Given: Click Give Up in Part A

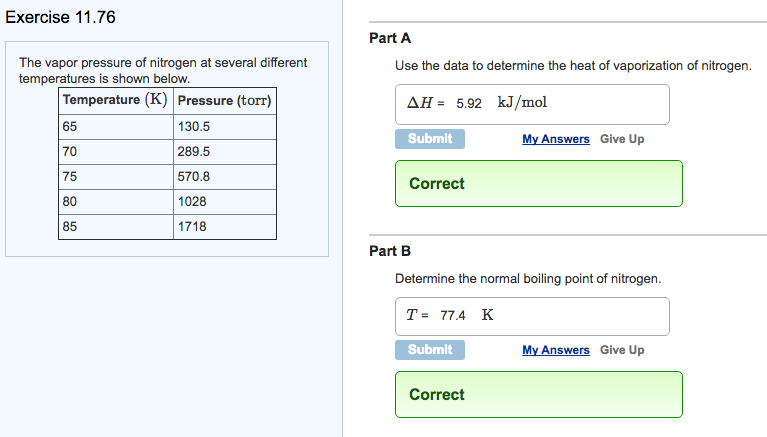Looking at the screenshot, I should pyautogui.click(x=622, y=139).
